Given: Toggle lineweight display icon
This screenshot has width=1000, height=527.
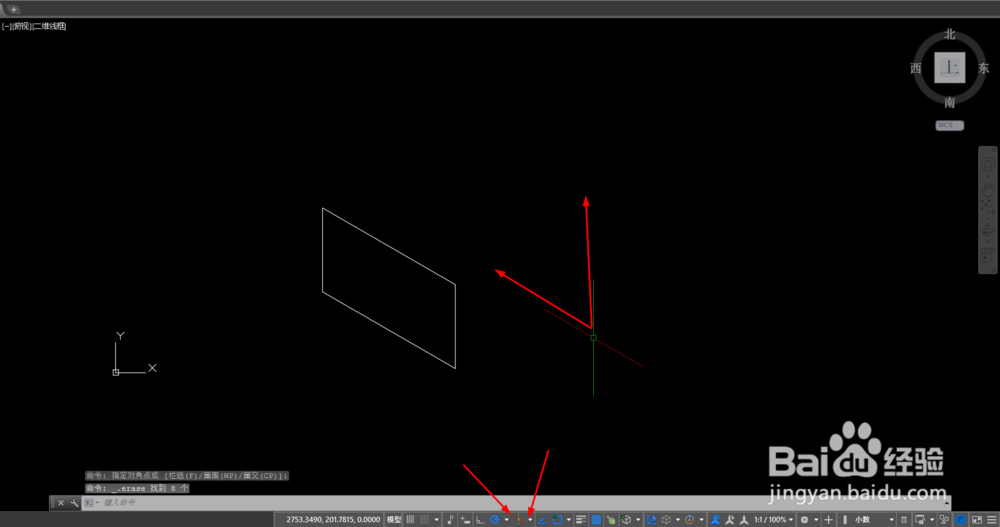Looking at the screenshot, I should [x=581, y=519].
